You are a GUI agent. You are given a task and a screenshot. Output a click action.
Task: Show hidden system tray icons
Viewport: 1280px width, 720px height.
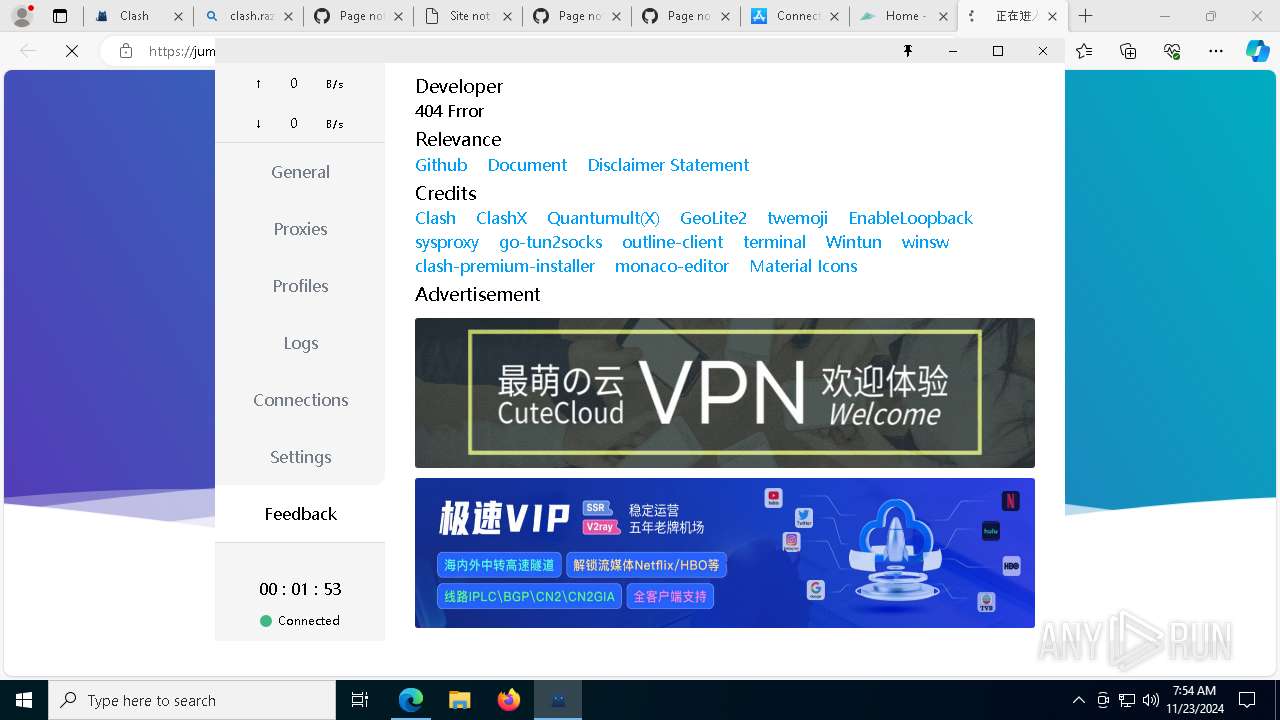click(x=1078, y=700)
